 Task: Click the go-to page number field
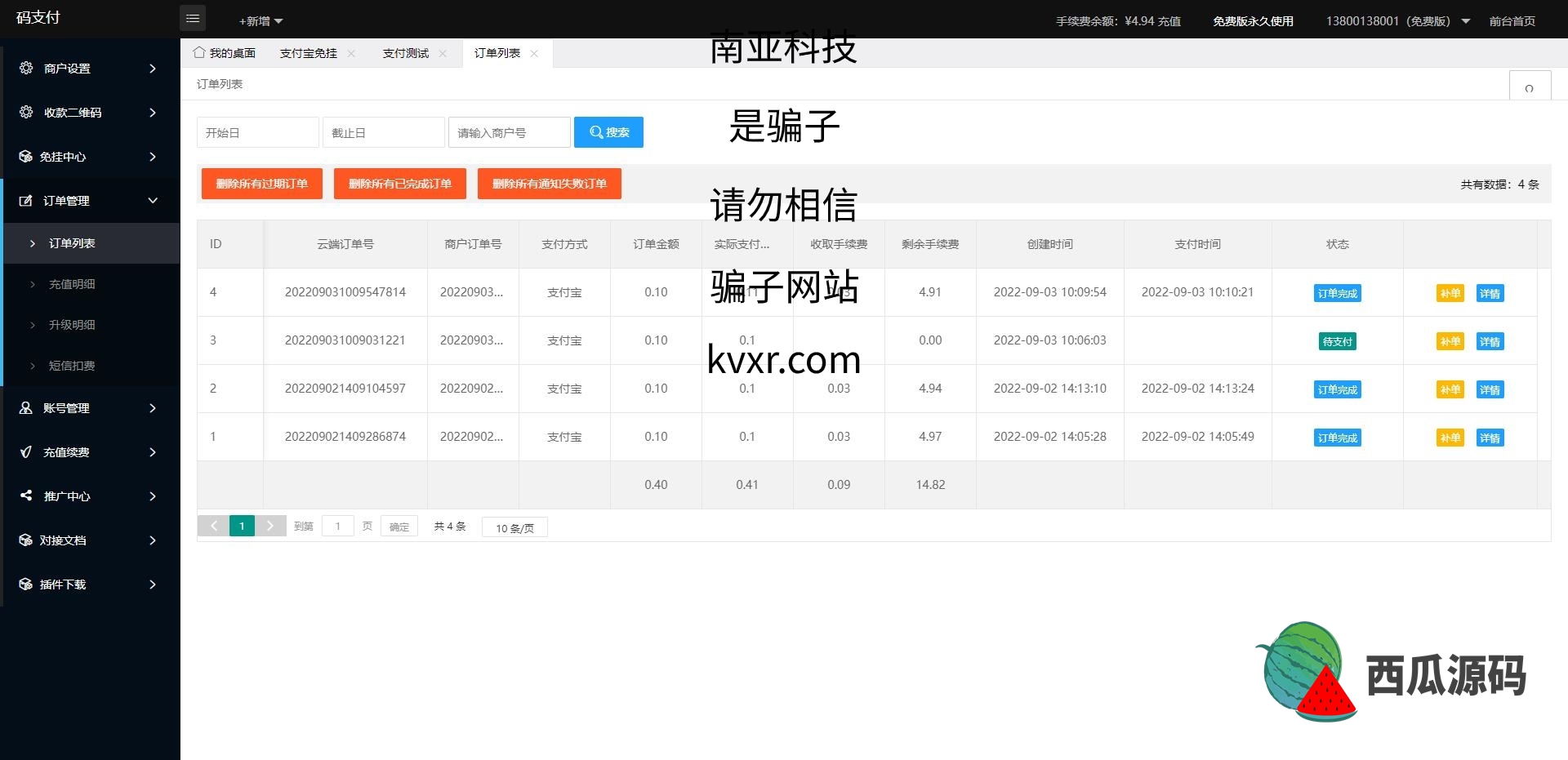click(338, 527)
